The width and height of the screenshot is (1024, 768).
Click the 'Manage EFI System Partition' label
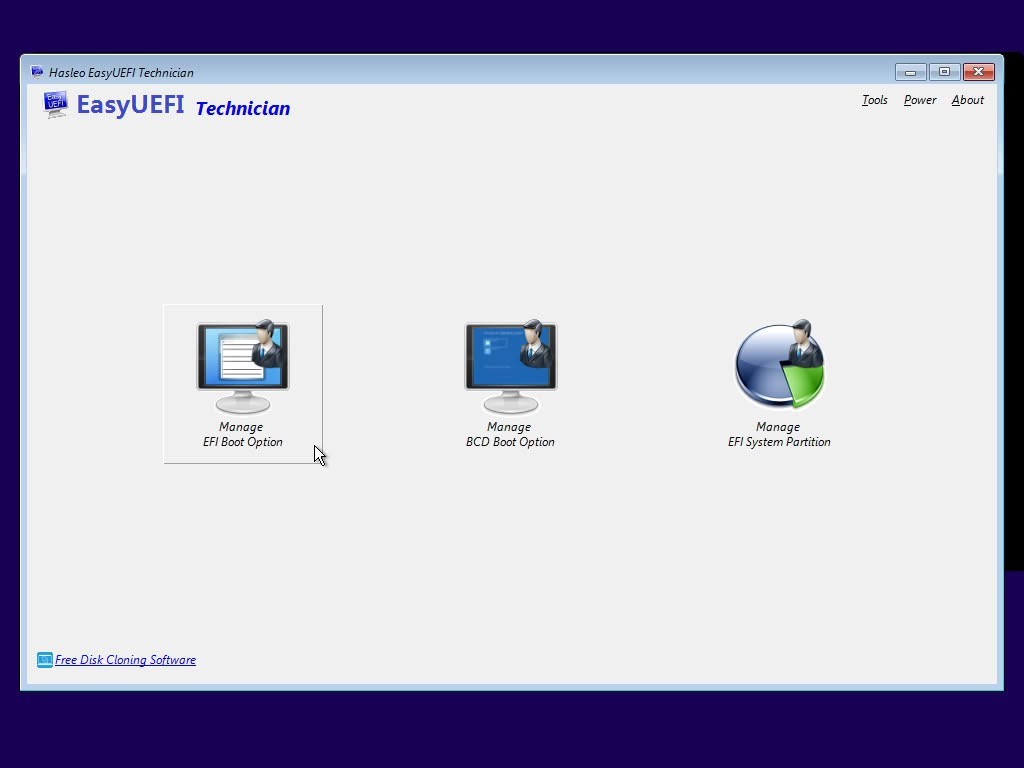[x=779, y=434]
